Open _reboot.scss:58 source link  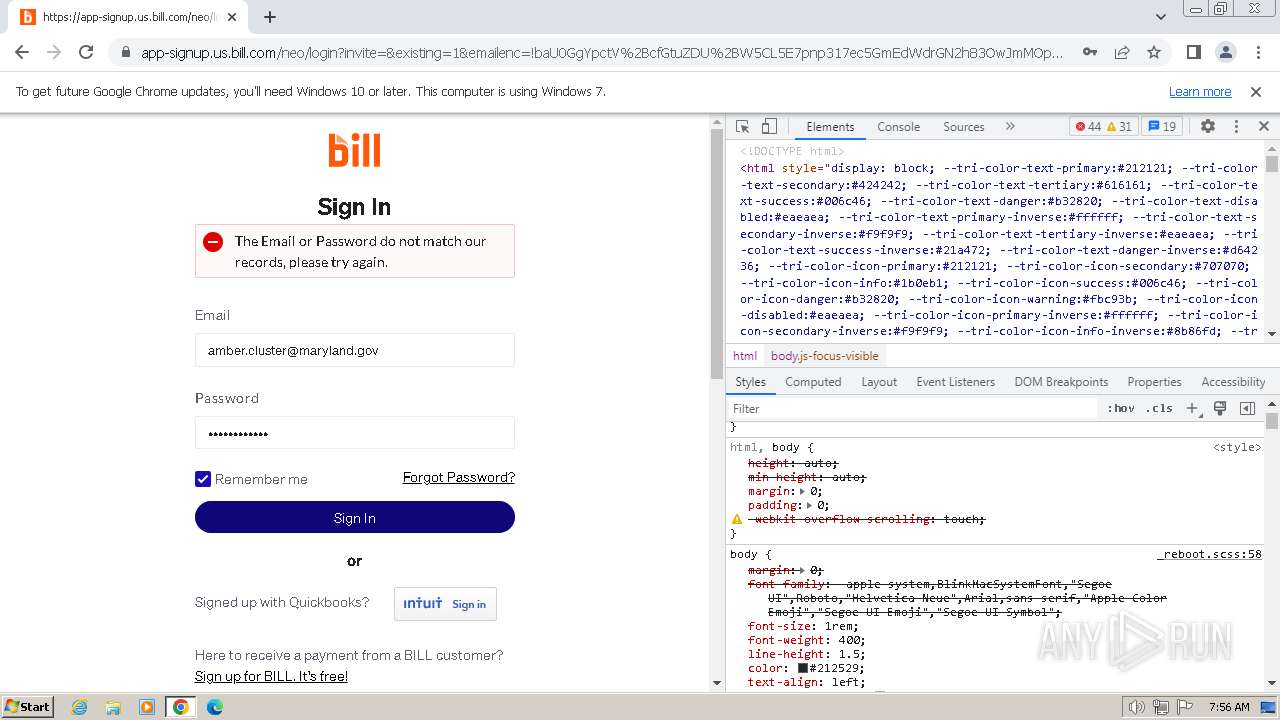pos(1209,554)
